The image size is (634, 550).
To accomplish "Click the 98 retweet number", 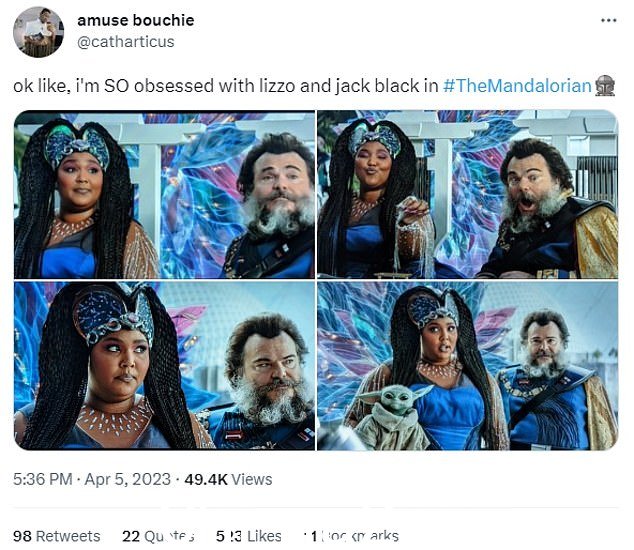I will click(22, 536).
